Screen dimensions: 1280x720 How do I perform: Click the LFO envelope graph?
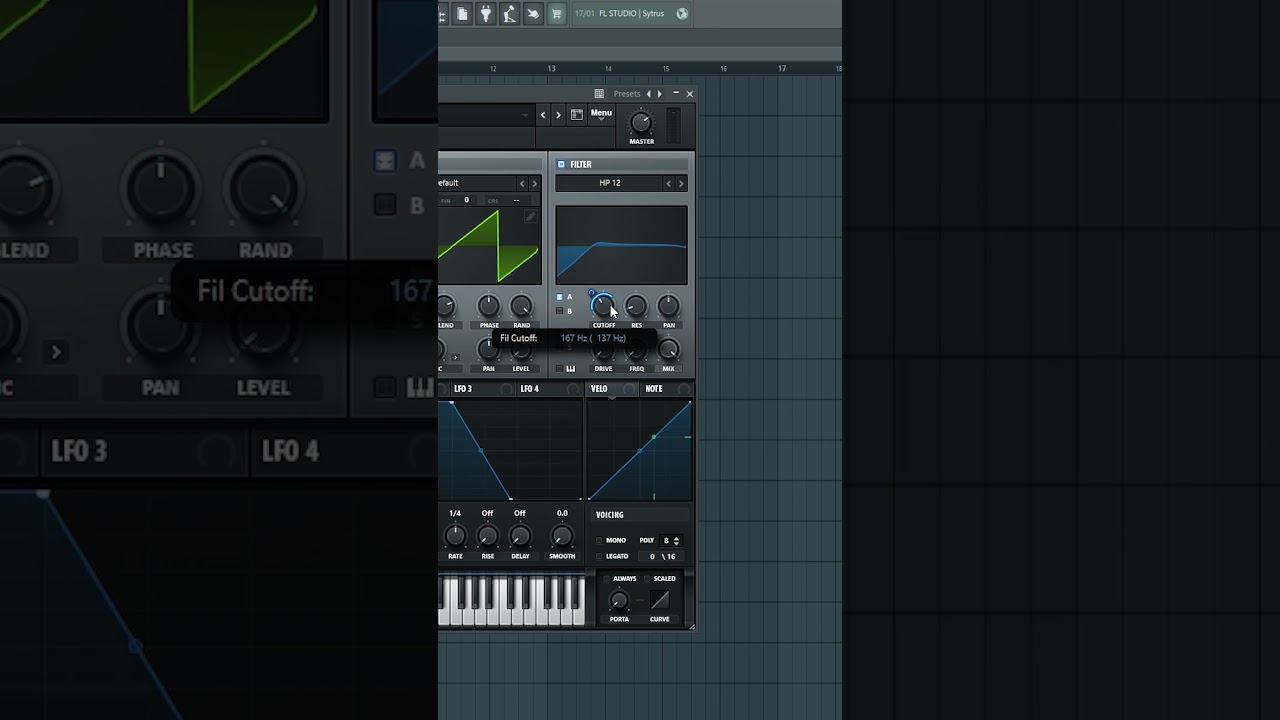510,450
